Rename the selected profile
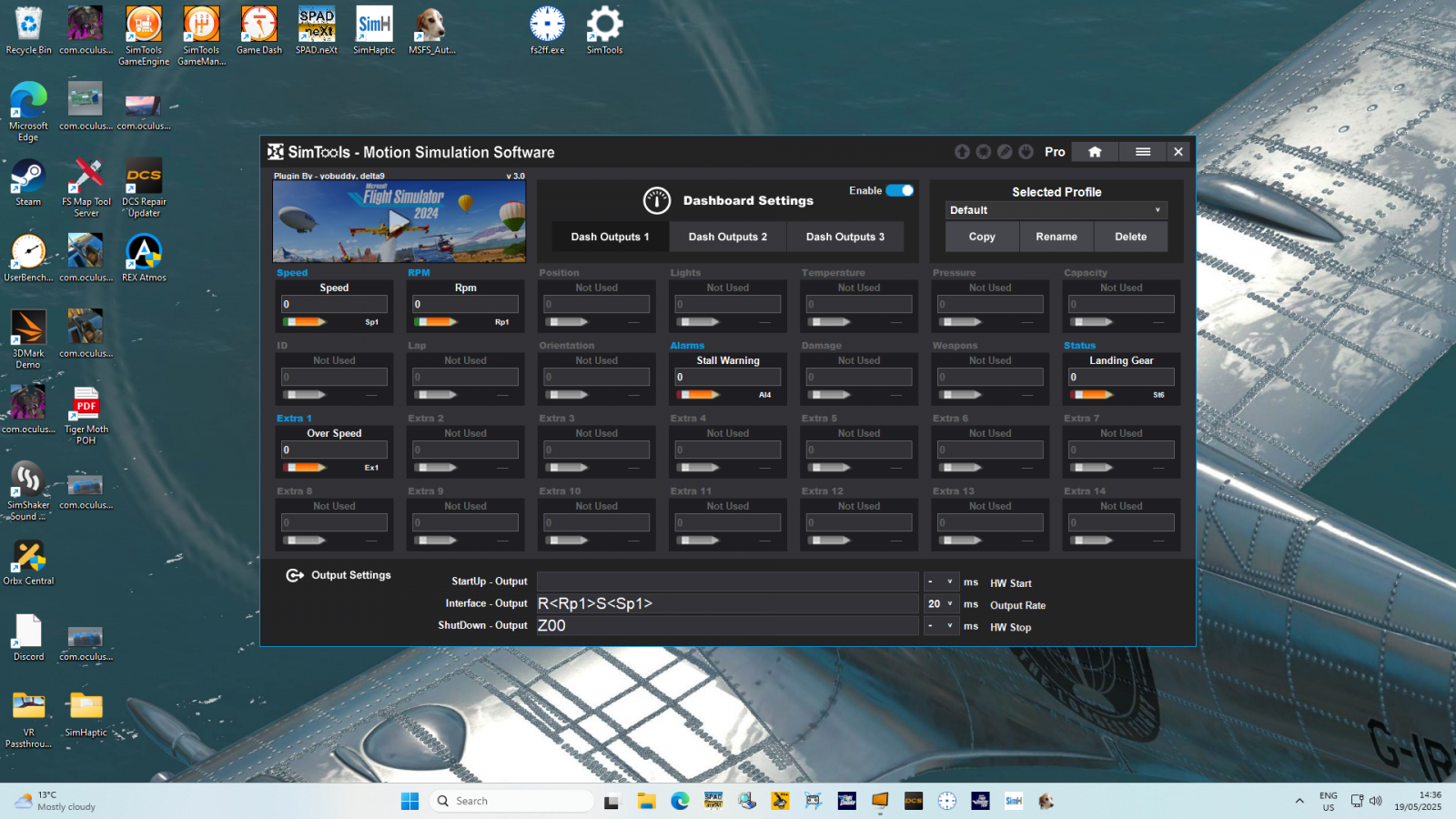Screen dimensions: 1456x819 tap(1057, 237)
